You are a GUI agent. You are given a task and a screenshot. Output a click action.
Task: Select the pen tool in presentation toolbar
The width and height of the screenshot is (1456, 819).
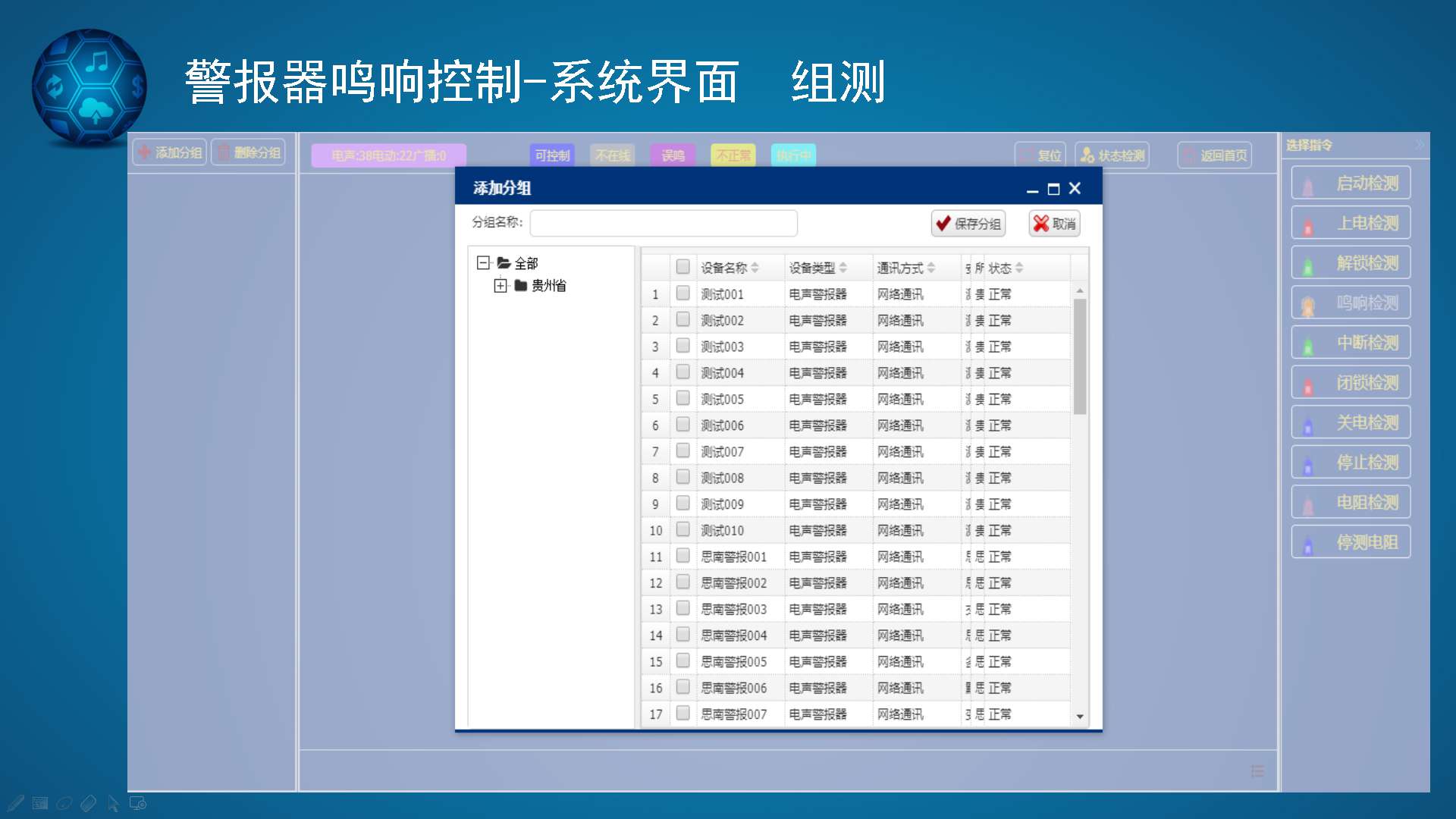[15, 803]
